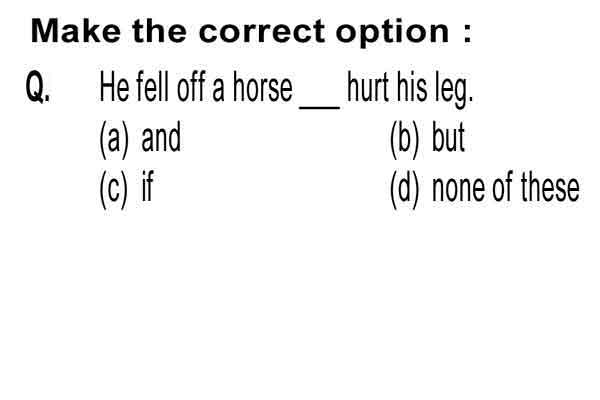Click the '(b)' option marker

pos(405,139)
